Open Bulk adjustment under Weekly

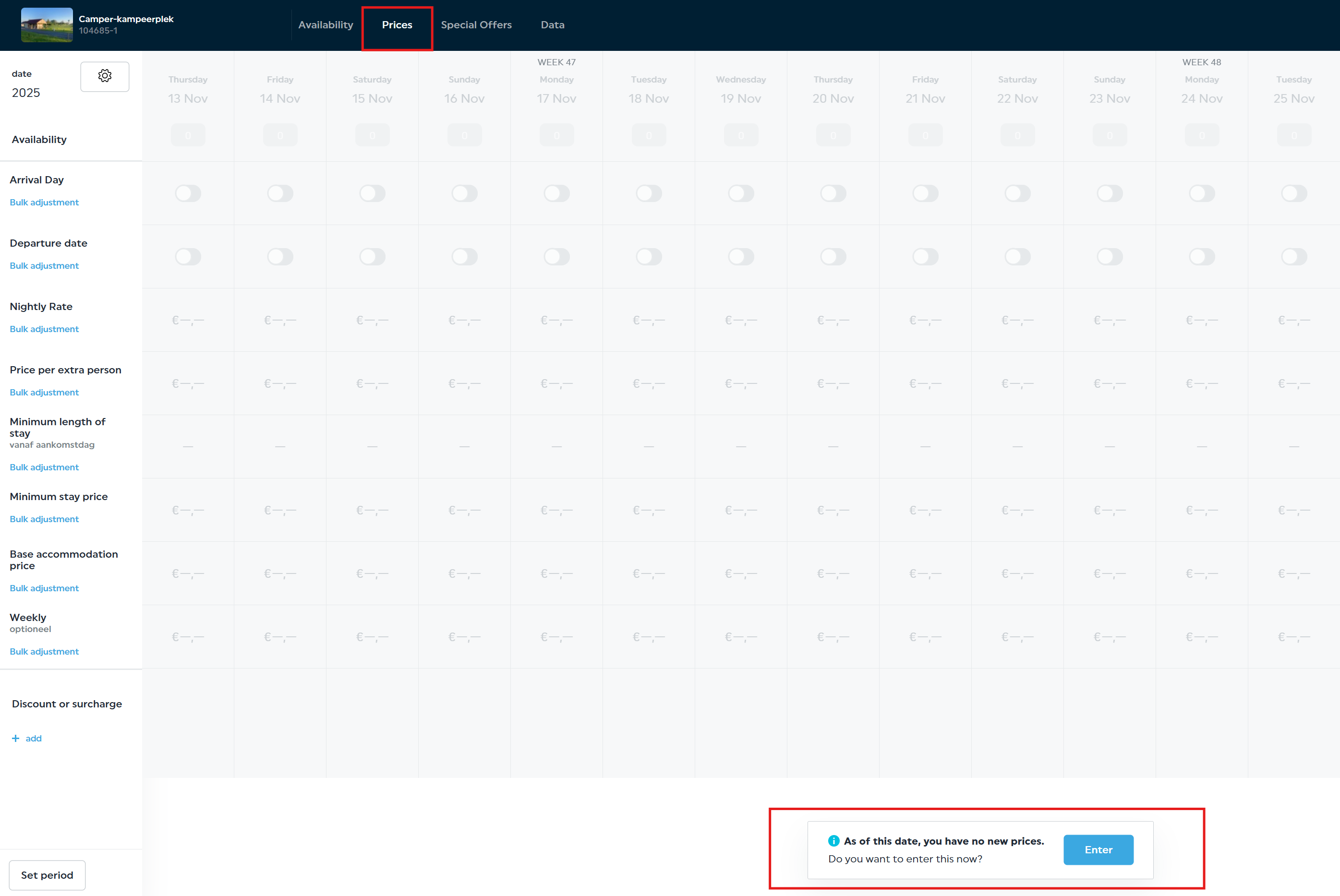pos(44,651)
